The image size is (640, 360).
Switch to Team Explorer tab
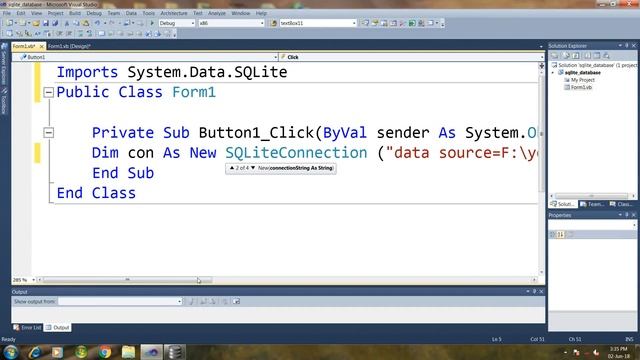[592, 204]
